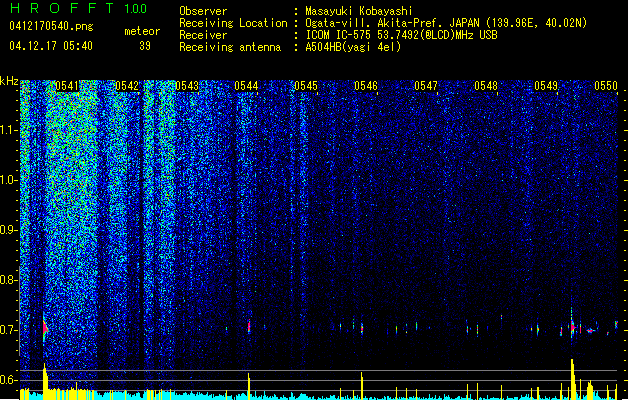Click the 0546 time marker
Viewport: 629px width, 400px height.
coord(366,86)
